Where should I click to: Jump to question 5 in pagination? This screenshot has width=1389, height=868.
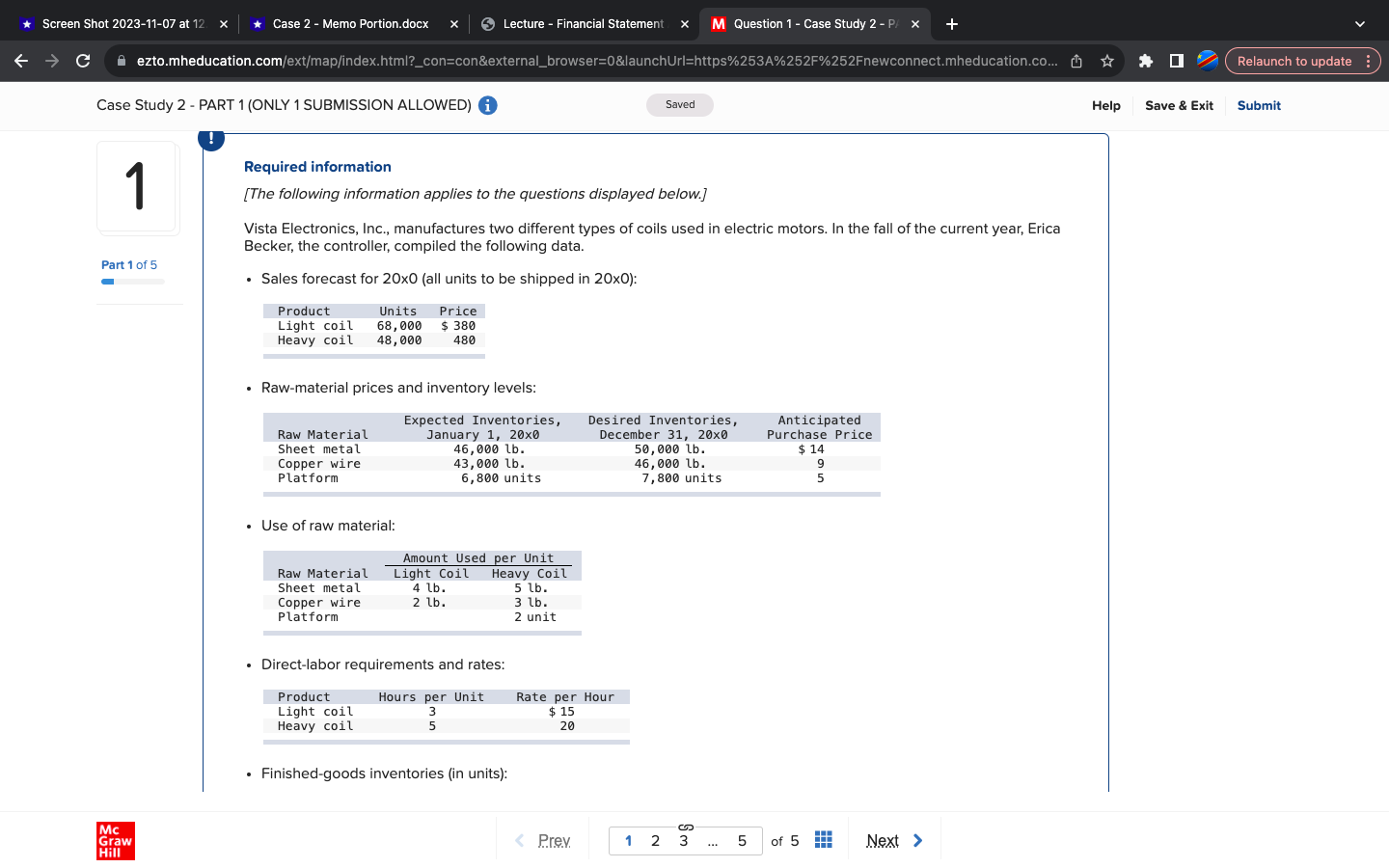coord(742,841)
